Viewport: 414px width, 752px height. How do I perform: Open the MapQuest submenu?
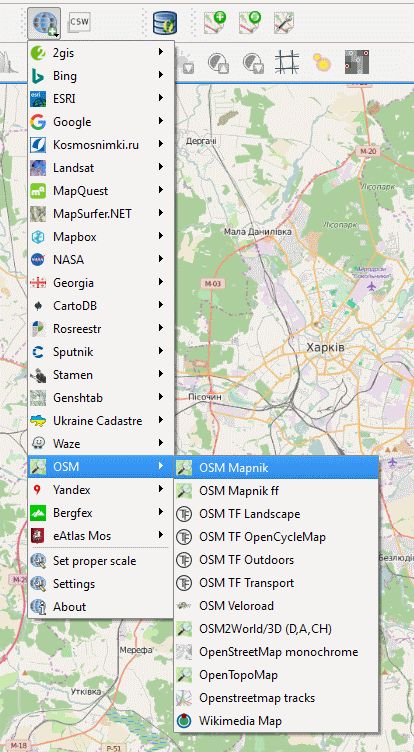pos(101,191)
